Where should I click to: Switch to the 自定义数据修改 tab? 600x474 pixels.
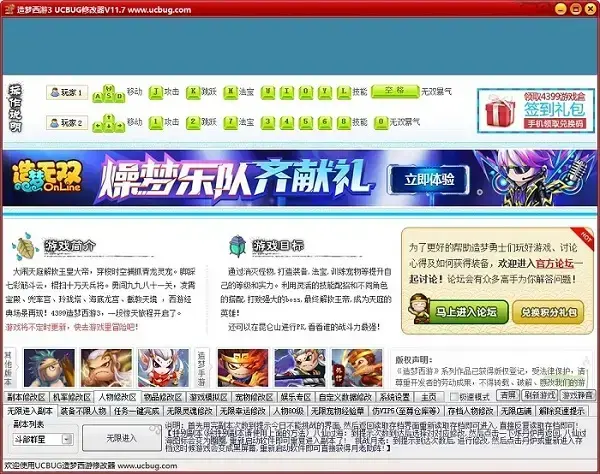coord(345,397)
